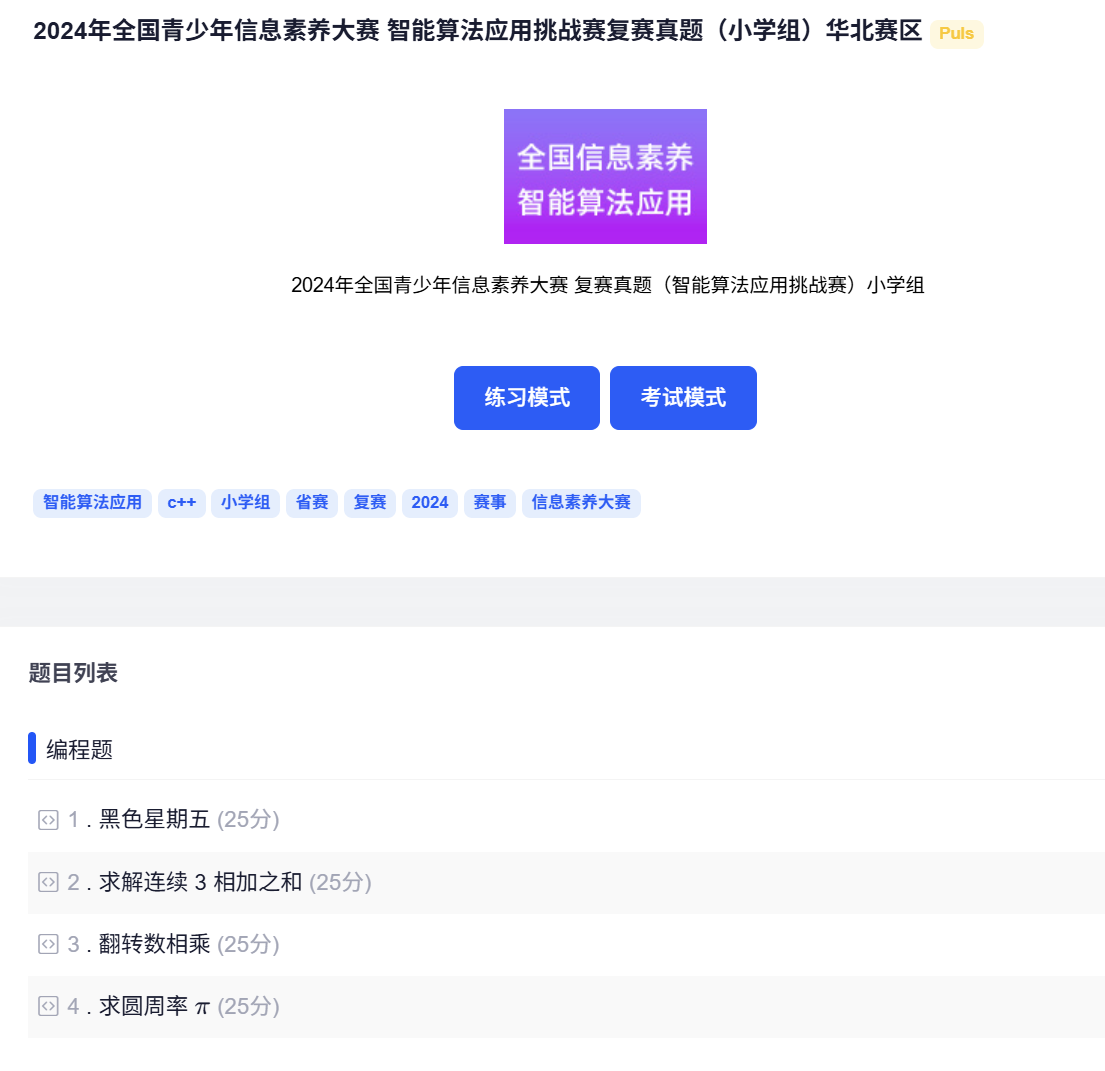Open the 全国信息素养 cover image
1105x1071 pixels.
click(x=605, y=176)
